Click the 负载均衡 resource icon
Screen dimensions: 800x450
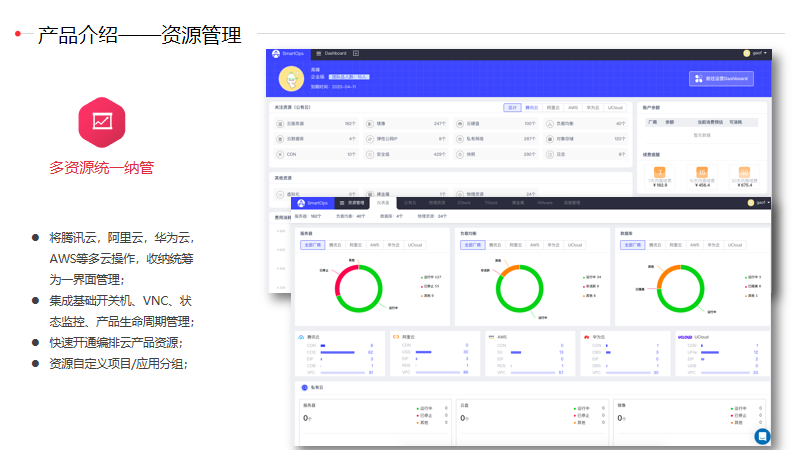(549, 123)
